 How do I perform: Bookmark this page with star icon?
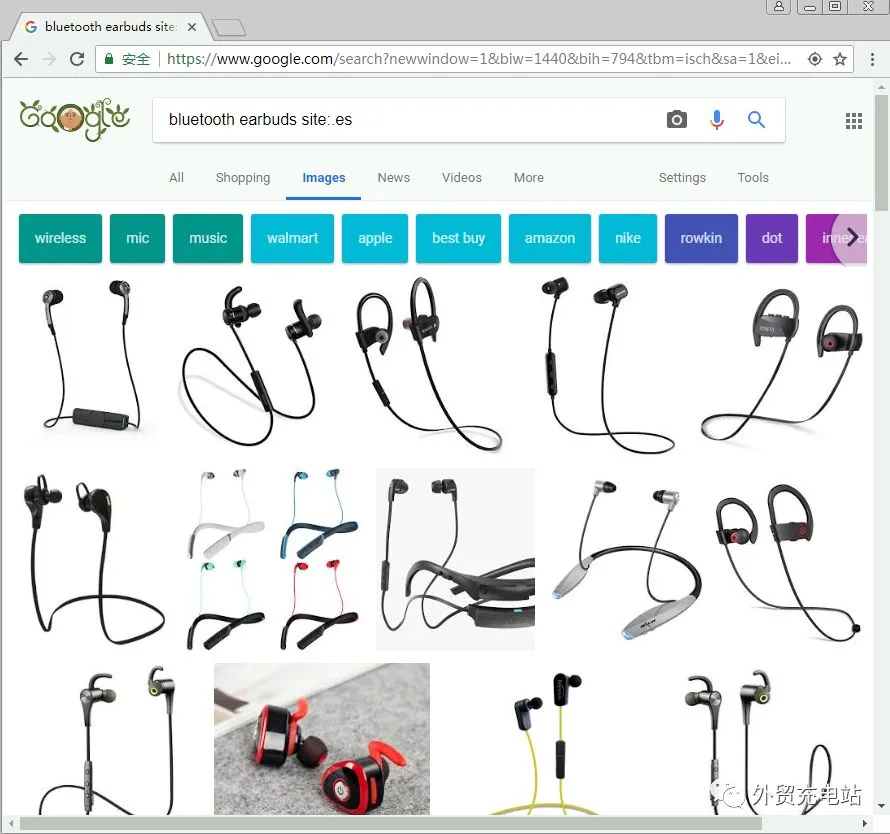click(840, 58)
